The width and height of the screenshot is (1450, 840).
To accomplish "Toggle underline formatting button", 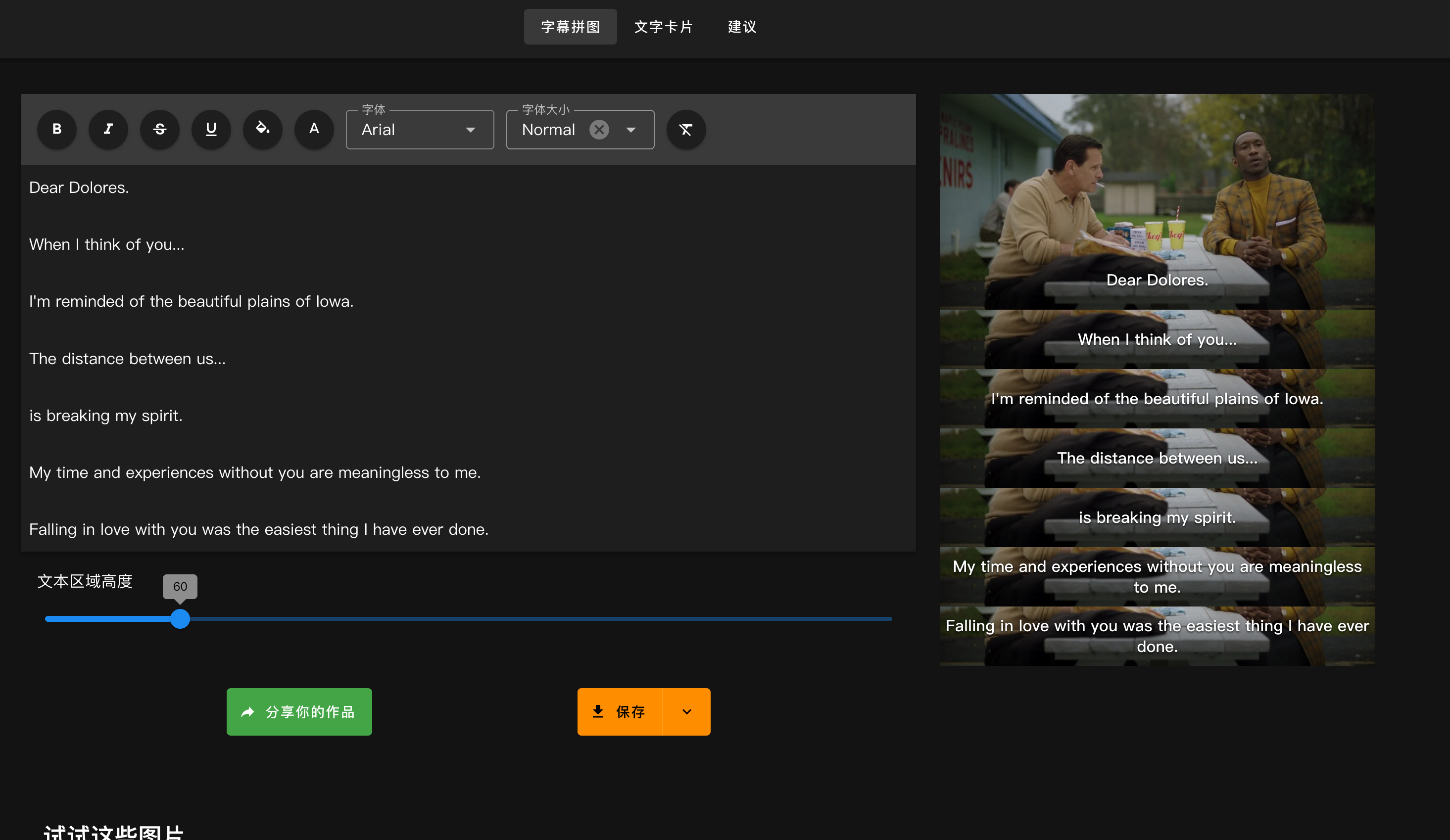I will 211,130.
